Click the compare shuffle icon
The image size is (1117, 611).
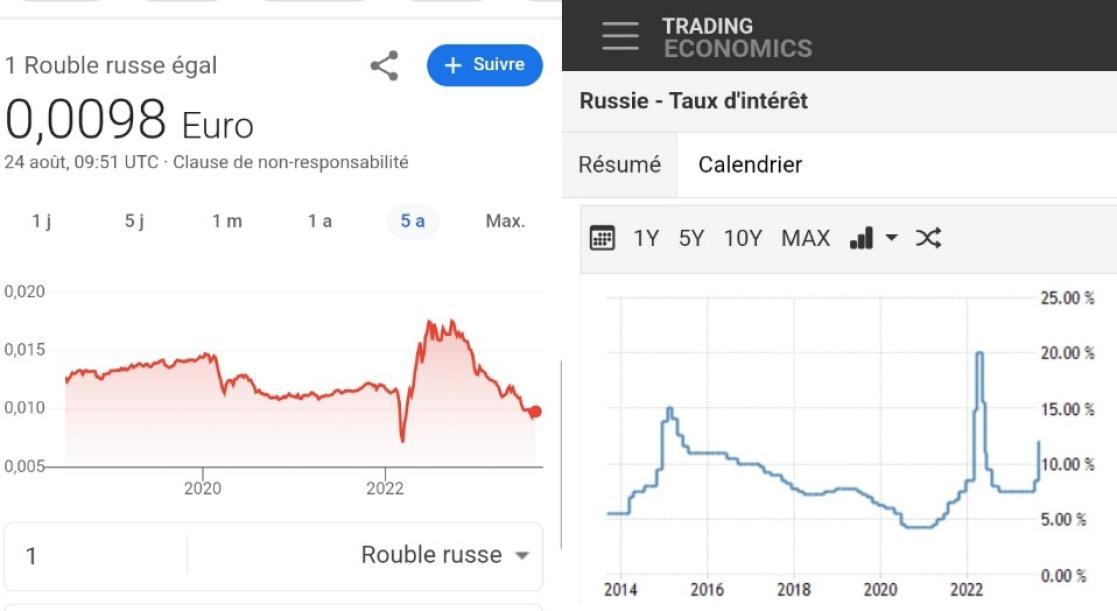coord(928,238)
